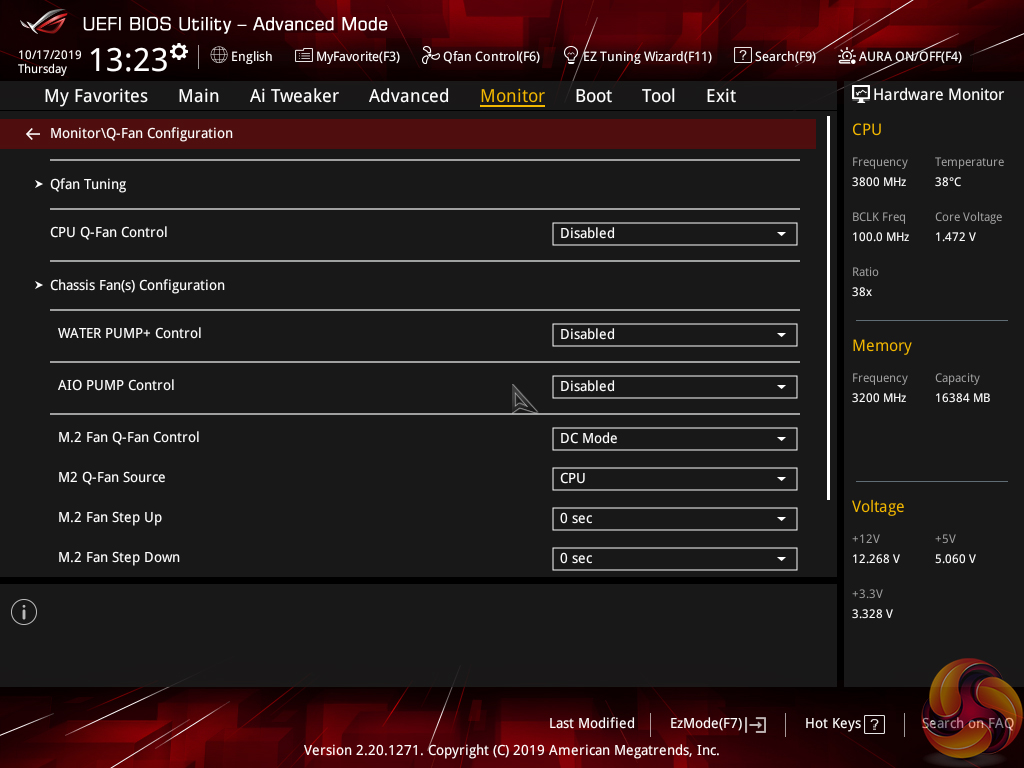Screen dimensions: 1024x768
Task: Open CPU Q-Fan Control dropdown
Action: click(675, 234)
